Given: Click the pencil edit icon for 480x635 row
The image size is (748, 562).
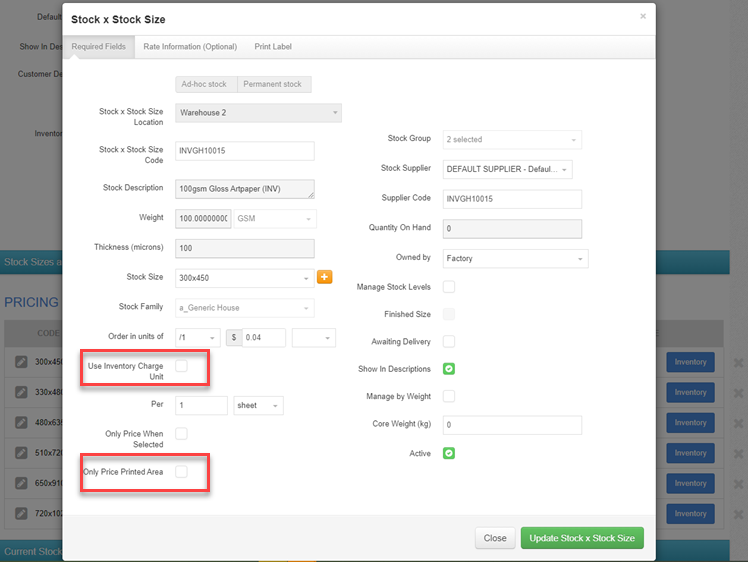Looking at the screenshot, I should (19, 422).
